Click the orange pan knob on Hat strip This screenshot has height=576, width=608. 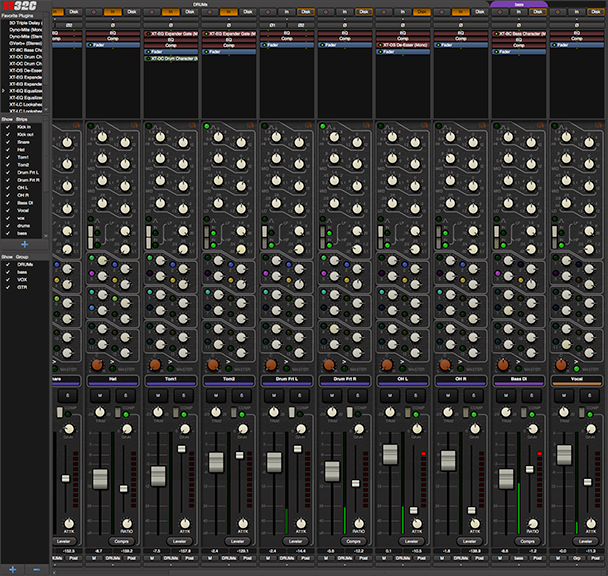point(97,365)
